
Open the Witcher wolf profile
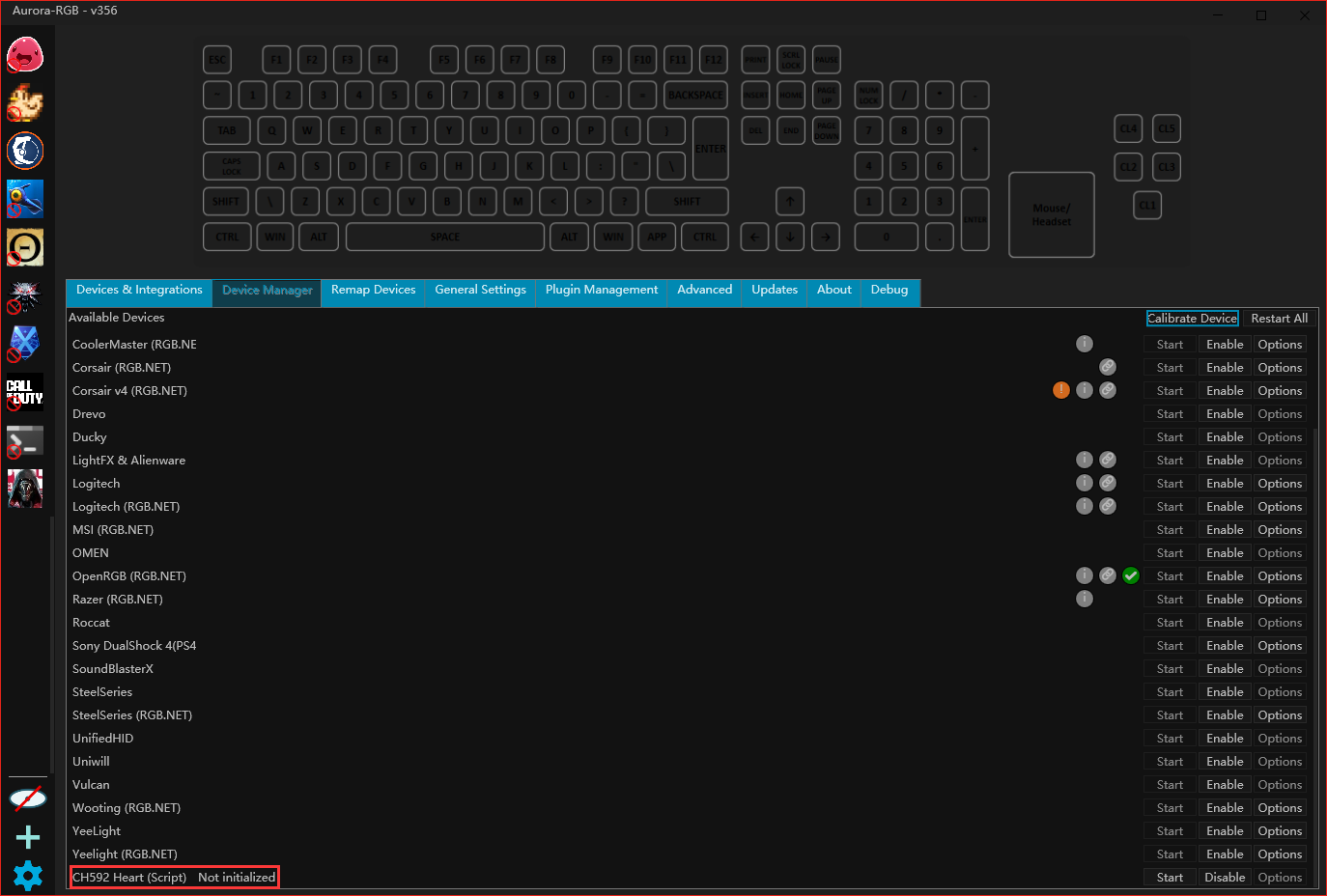[25, 295]
